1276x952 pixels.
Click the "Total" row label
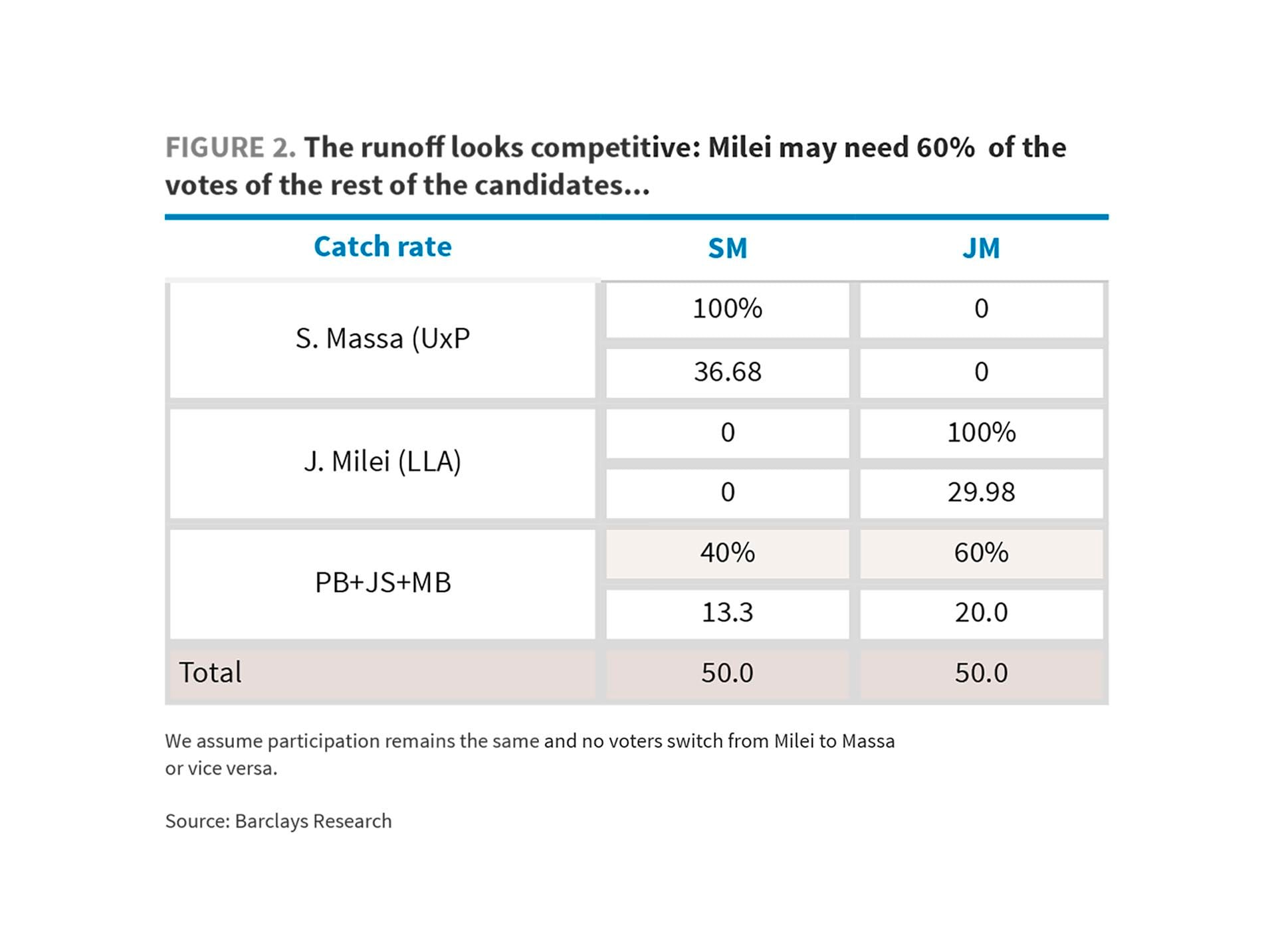tap(210, 673)
